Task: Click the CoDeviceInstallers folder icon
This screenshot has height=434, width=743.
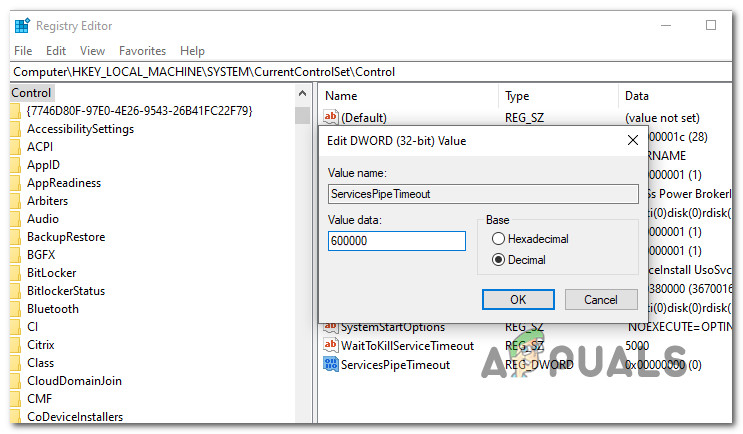Action: (15, 416)
